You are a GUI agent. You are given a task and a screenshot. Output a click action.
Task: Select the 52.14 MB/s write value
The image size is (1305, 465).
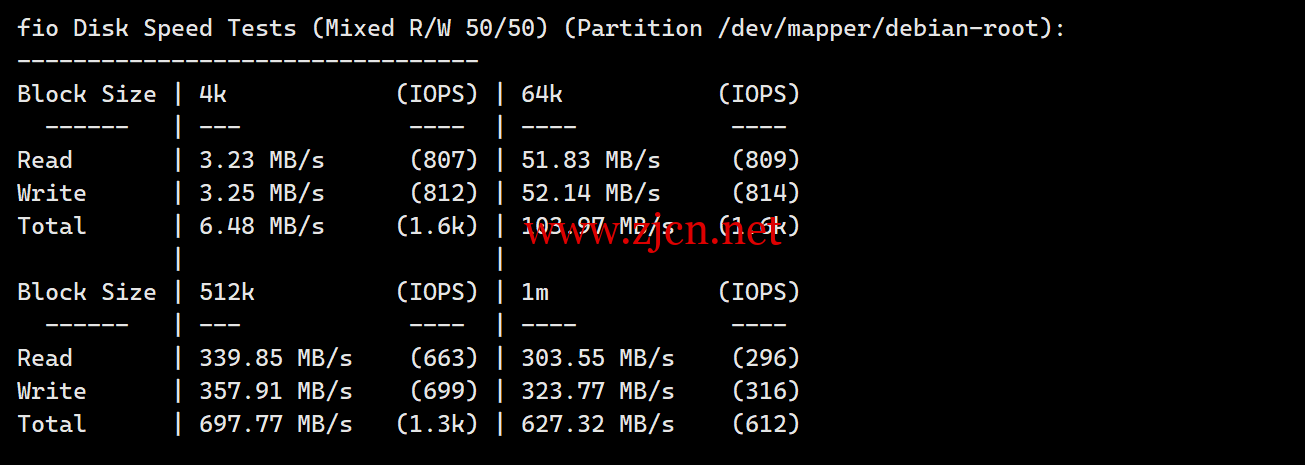click(591, 193)
